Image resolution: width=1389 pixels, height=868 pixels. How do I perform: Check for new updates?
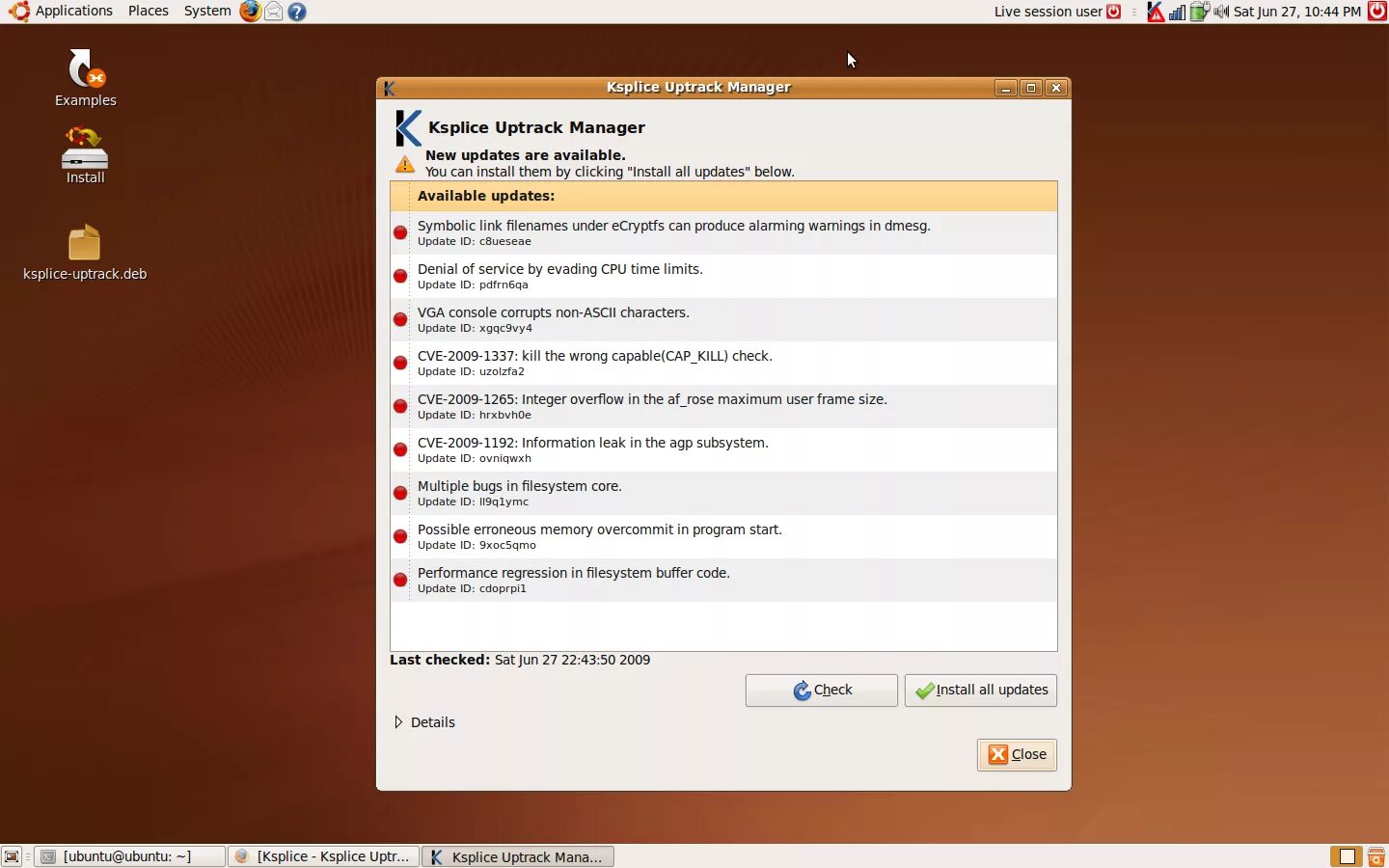pos(822,691)
